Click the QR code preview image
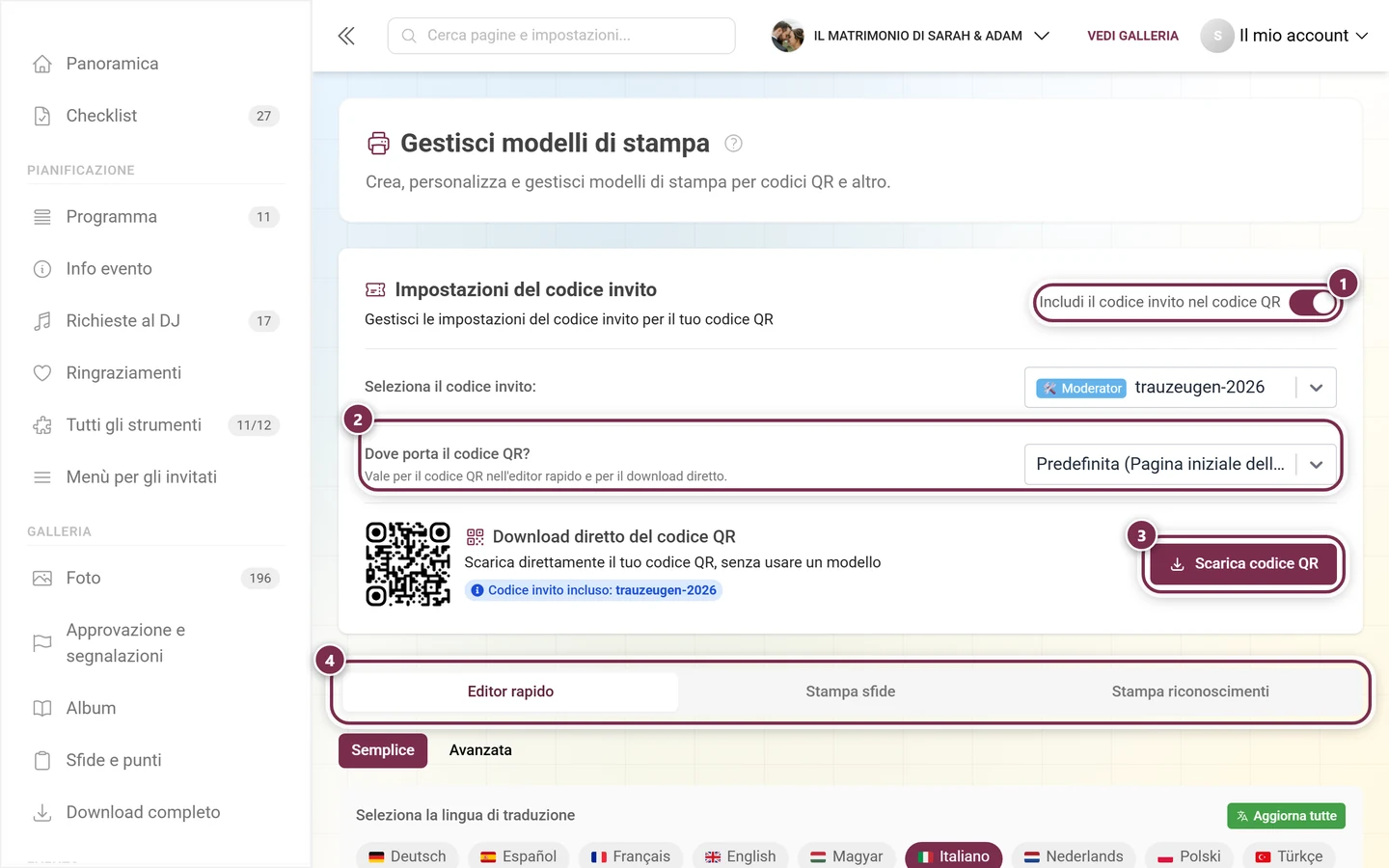 pos(408,564)
